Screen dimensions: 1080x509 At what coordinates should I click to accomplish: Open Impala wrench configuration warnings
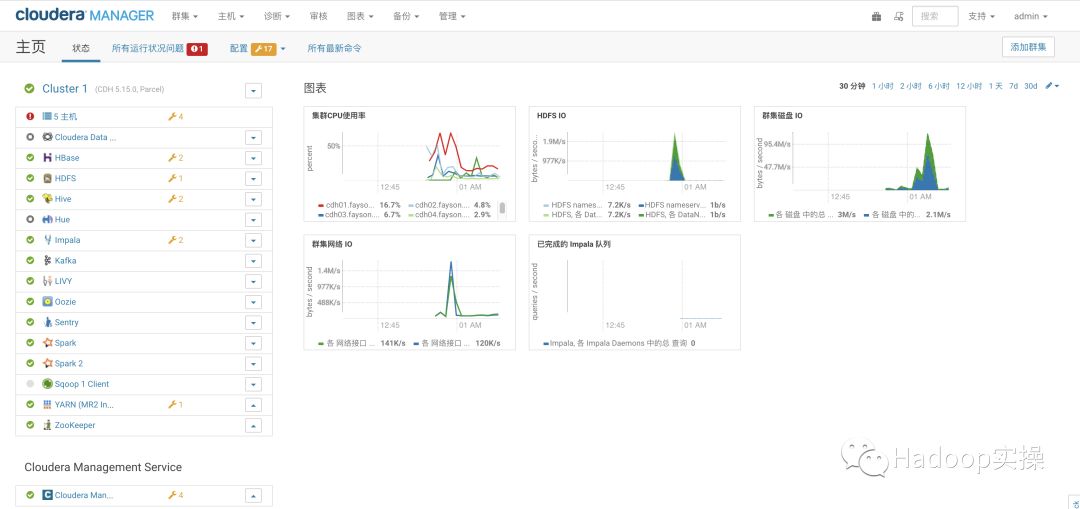click(175, 240)
